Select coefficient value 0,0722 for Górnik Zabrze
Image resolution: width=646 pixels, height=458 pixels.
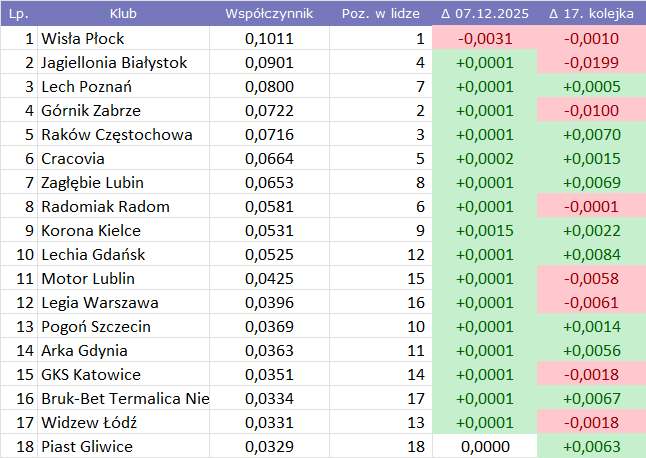[269, 111]
